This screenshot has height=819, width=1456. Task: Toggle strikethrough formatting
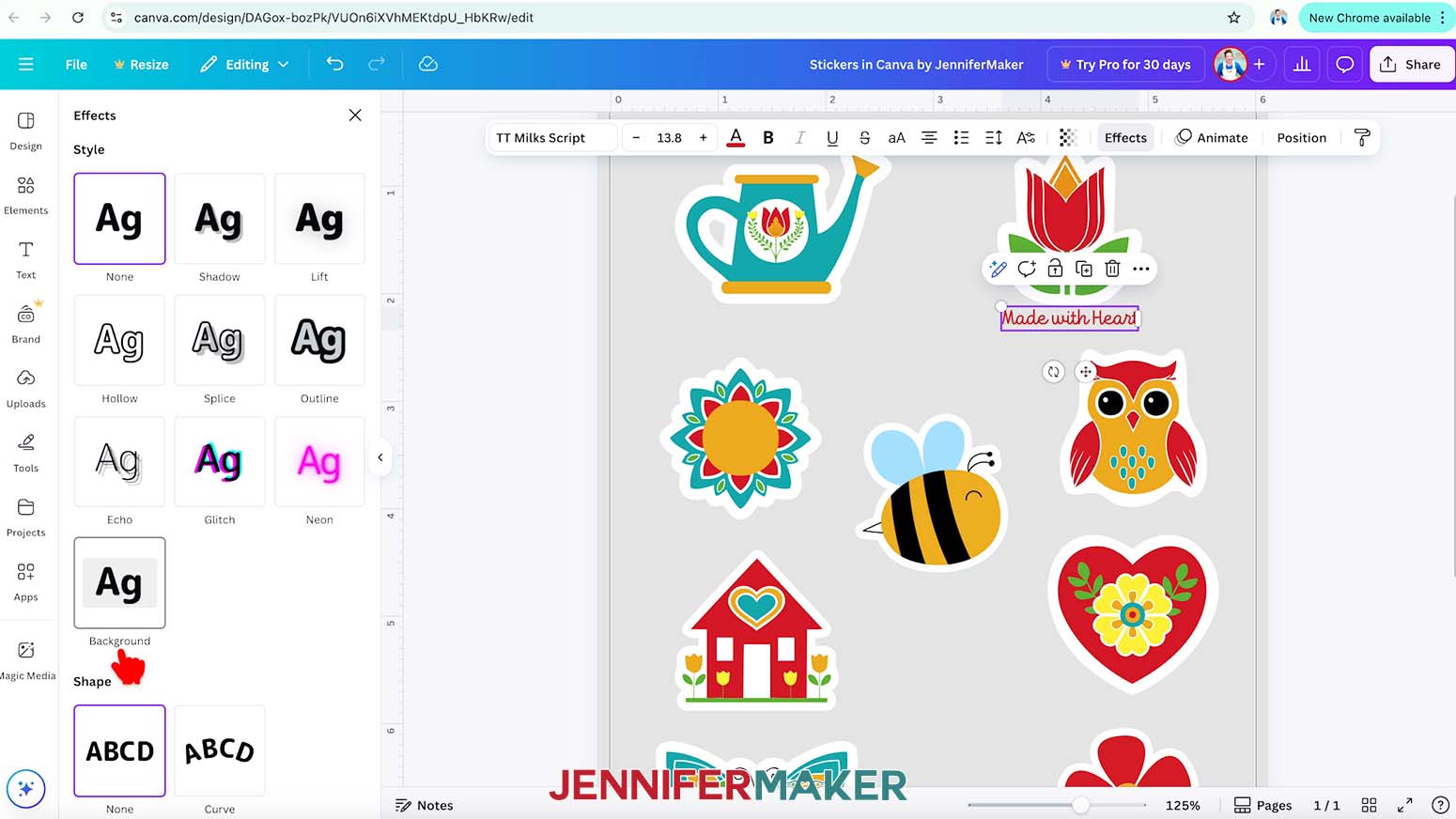click(x=864, y=137)
